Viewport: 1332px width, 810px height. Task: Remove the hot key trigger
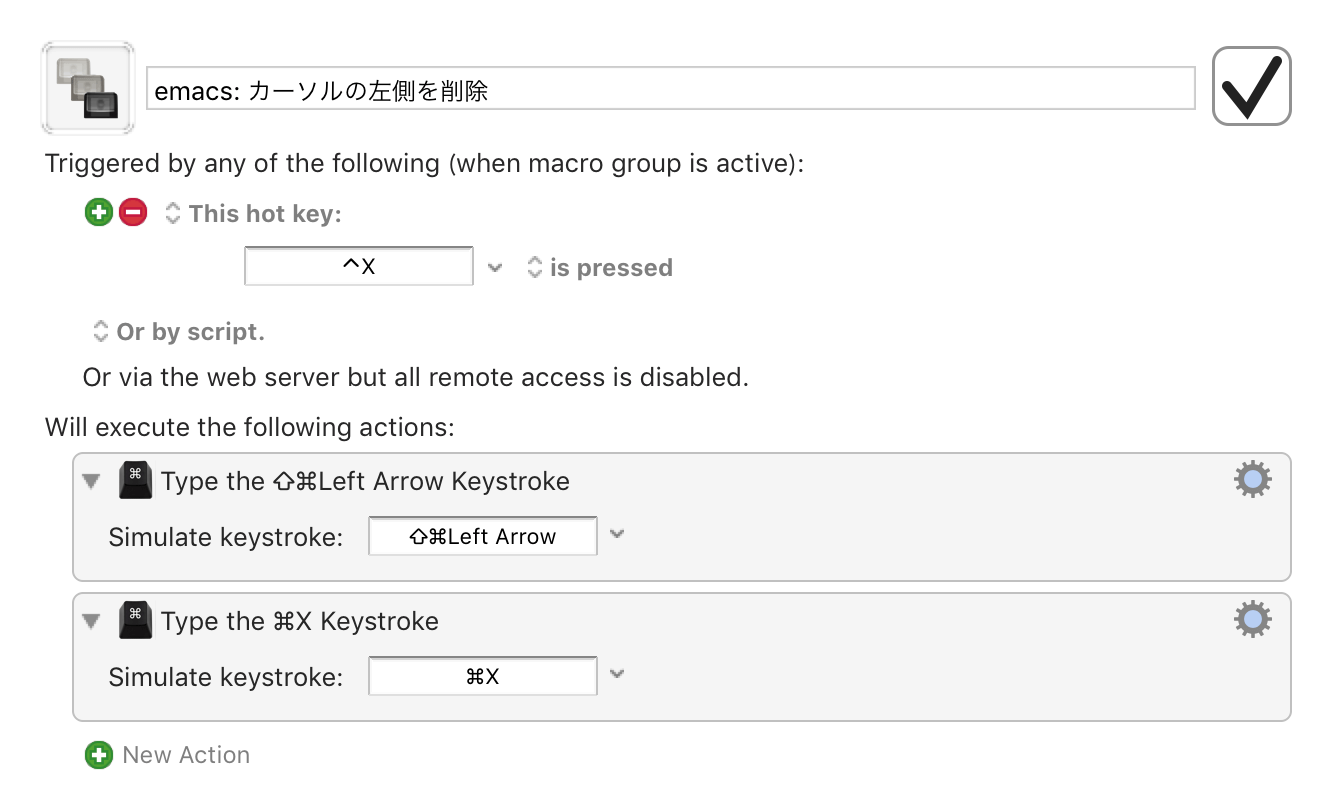point(133,212)
